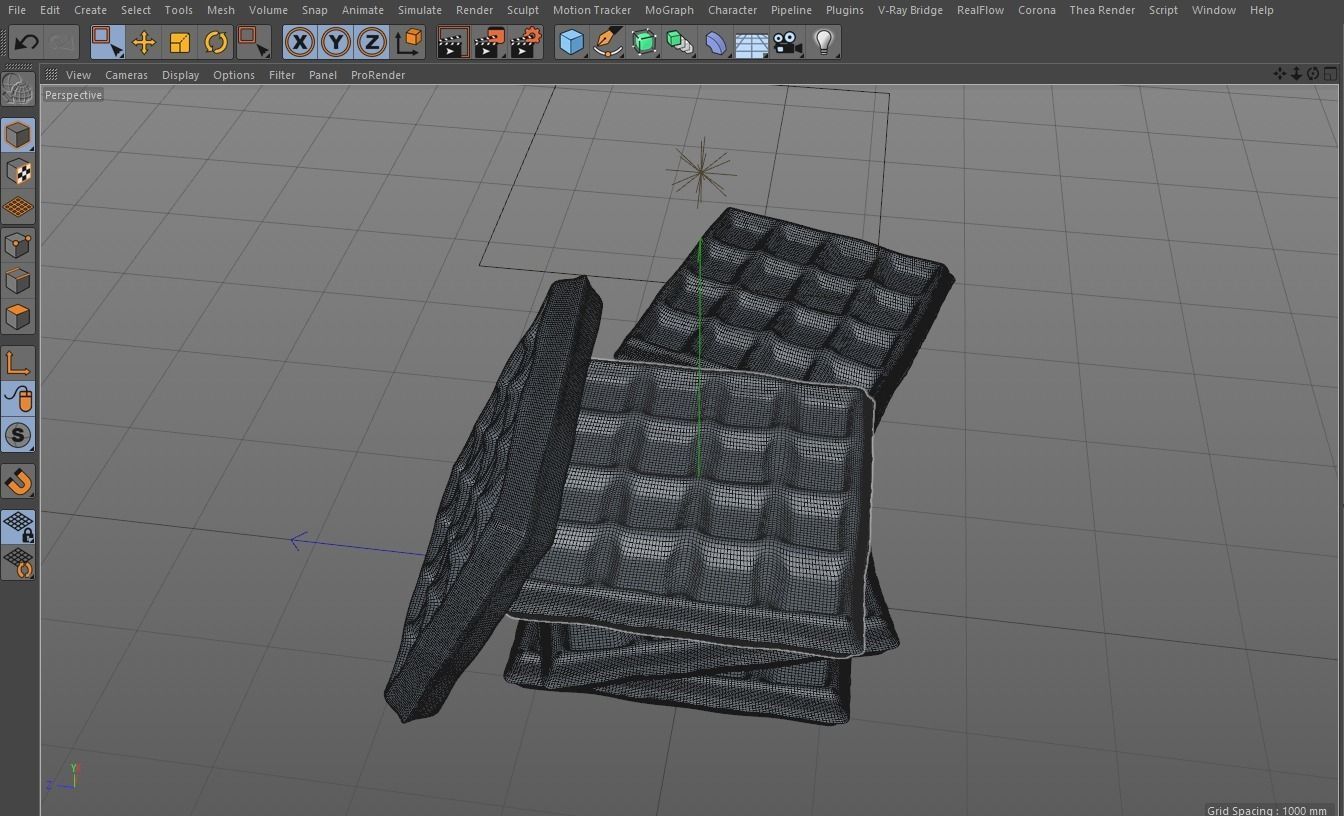Image resolution: width=1344 pixels, height=816 pixels.
Task: Toggle the coordinate system icon
Action: 409,42
